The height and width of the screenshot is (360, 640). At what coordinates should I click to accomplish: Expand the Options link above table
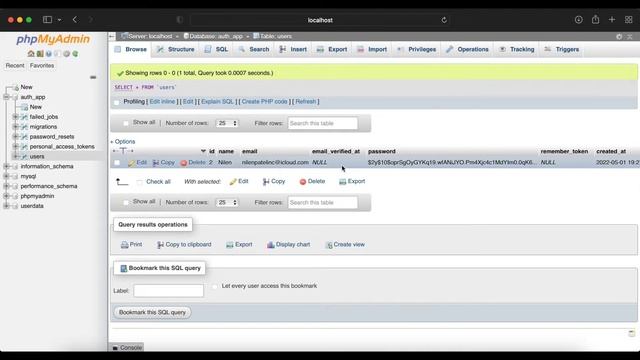[123, 142]
